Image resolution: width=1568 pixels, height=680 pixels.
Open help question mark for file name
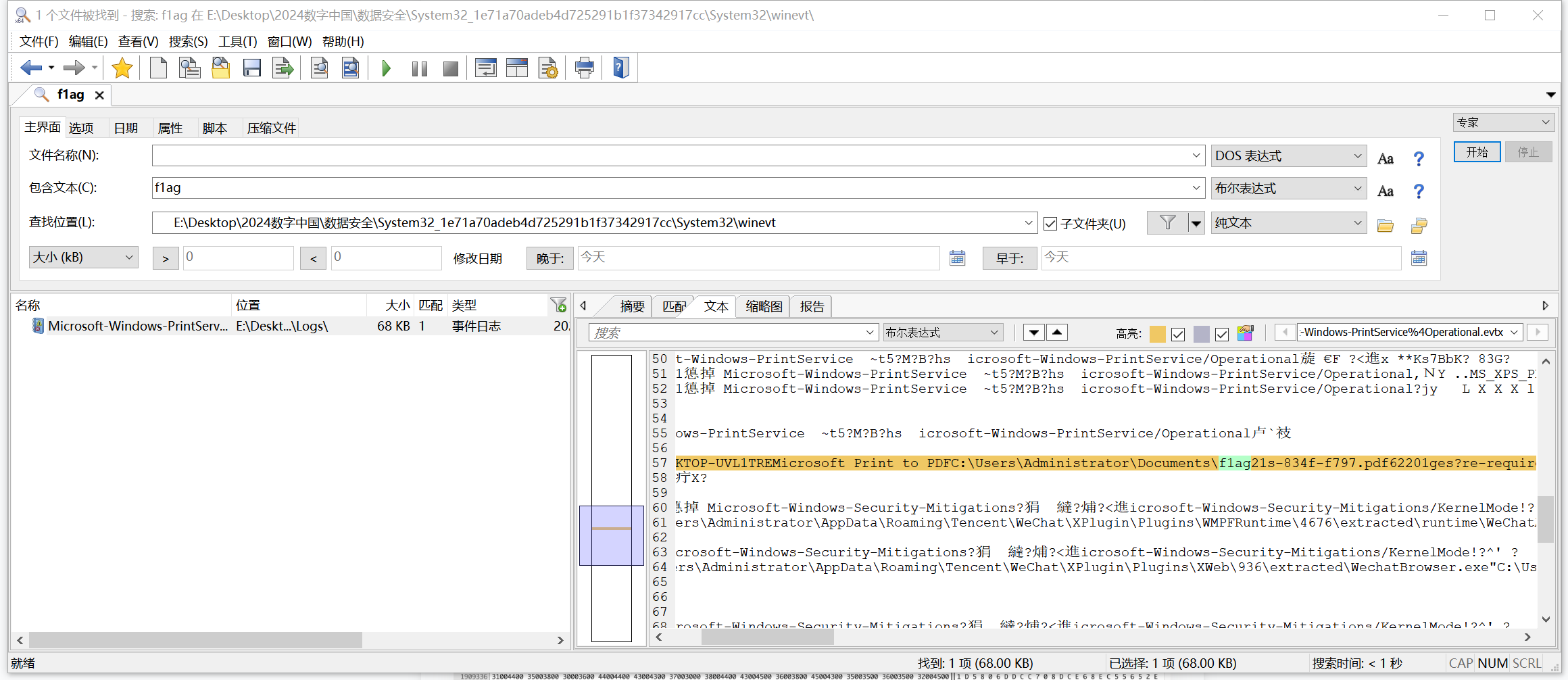pyautogui.click(x=1419, y=158)
